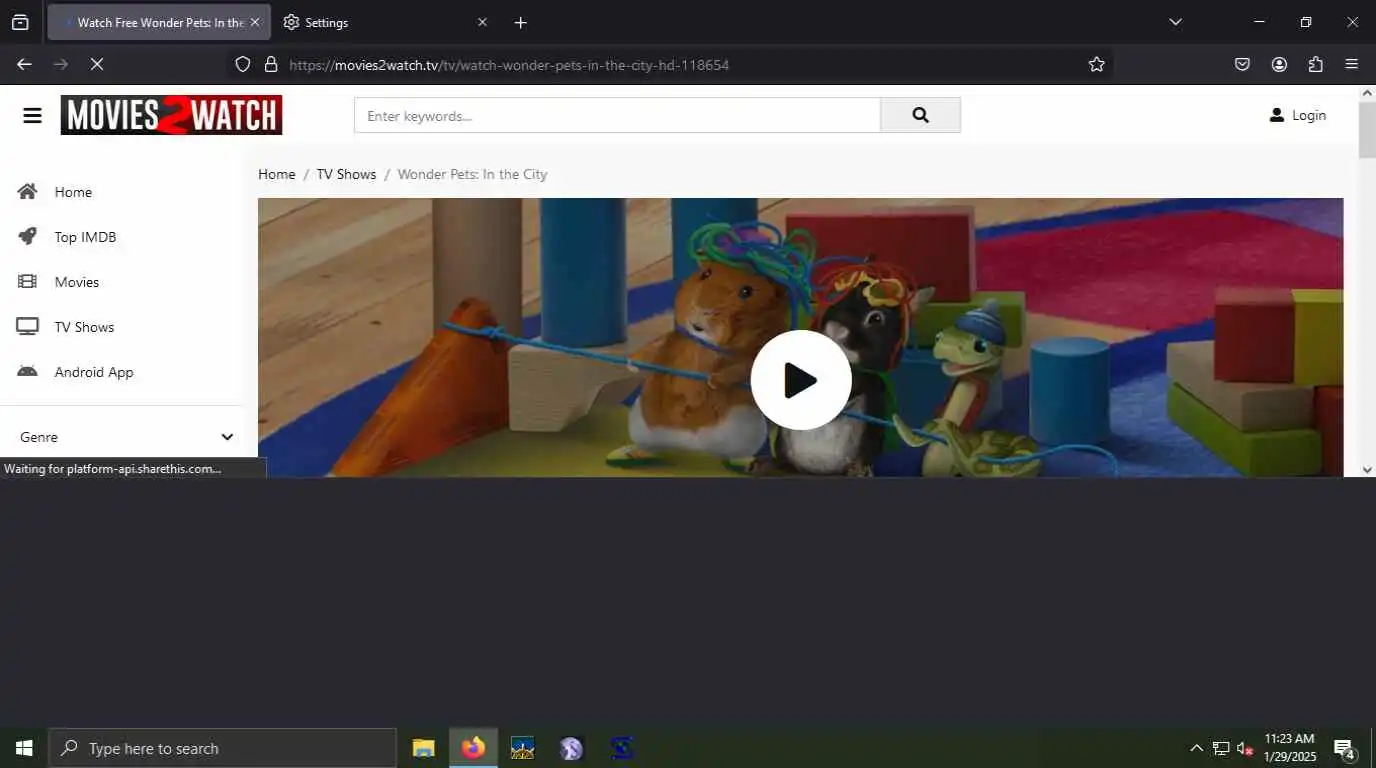The width and height of the screenshot is (1376, 768).
Task: Click the Android App robot icon
Action: tap(27, 372)
